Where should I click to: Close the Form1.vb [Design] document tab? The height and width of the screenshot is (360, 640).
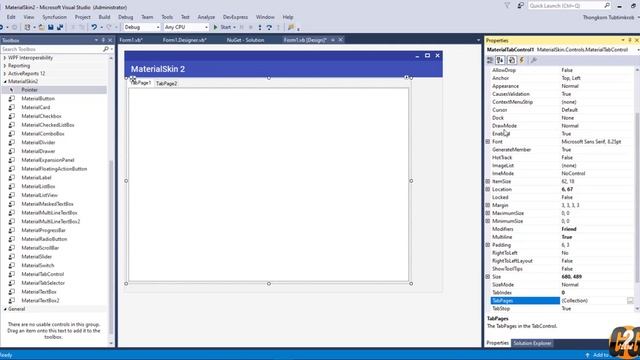(341, 40)
